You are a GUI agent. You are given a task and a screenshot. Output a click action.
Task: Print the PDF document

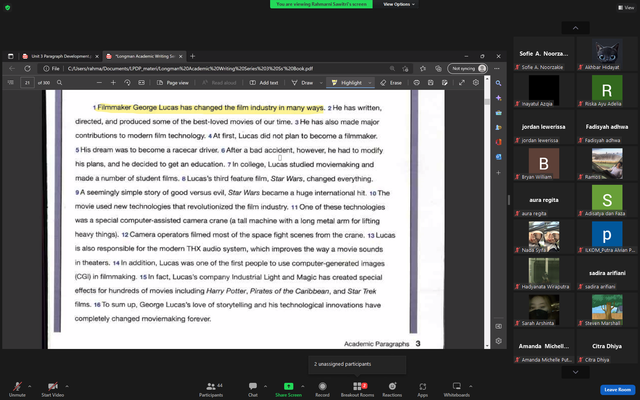tap(416, 82)
